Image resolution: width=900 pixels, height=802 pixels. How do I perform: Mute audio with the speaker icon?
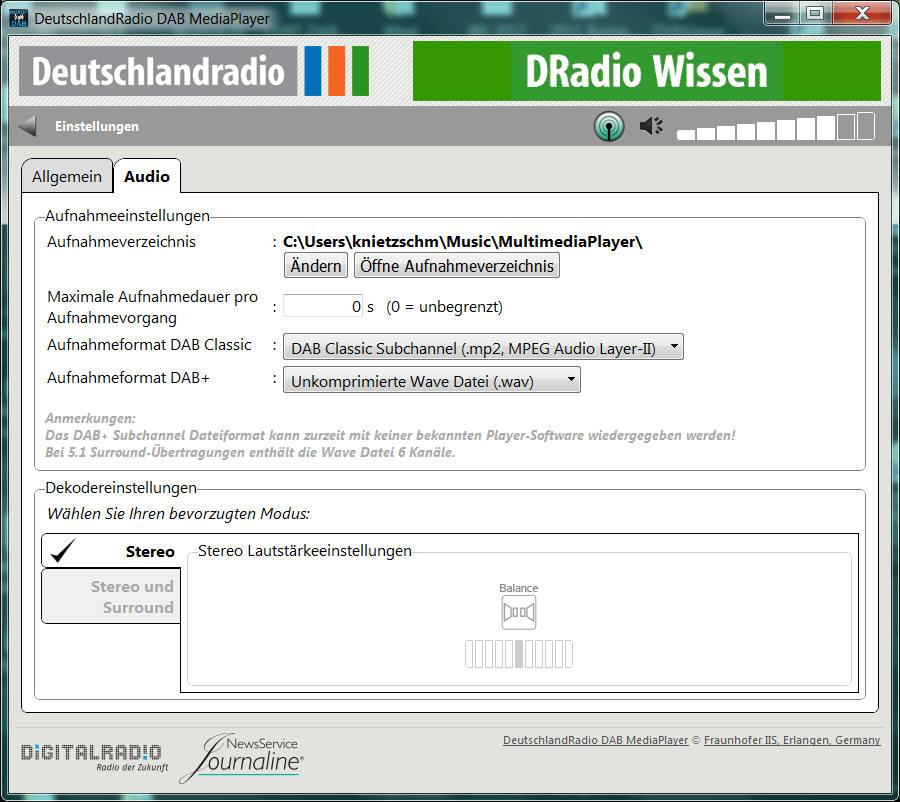(651, 126)
